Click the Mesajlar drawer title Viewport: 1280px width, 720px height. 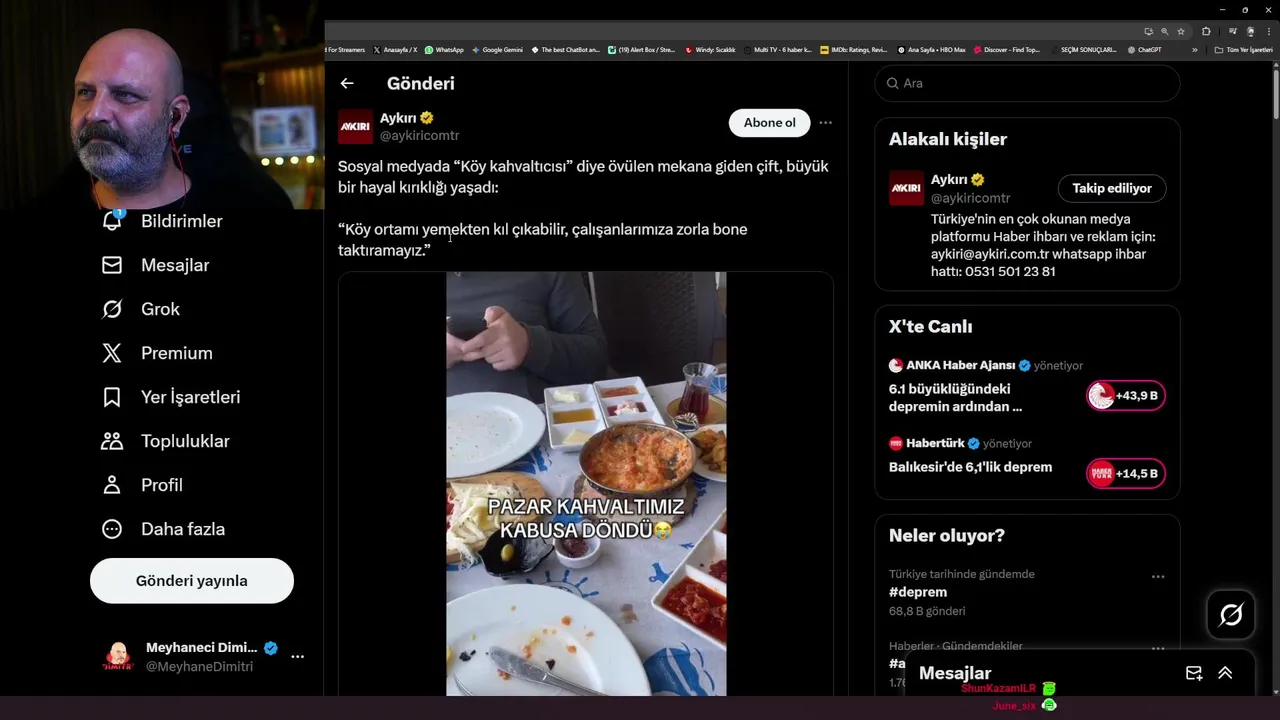(955, 673)
